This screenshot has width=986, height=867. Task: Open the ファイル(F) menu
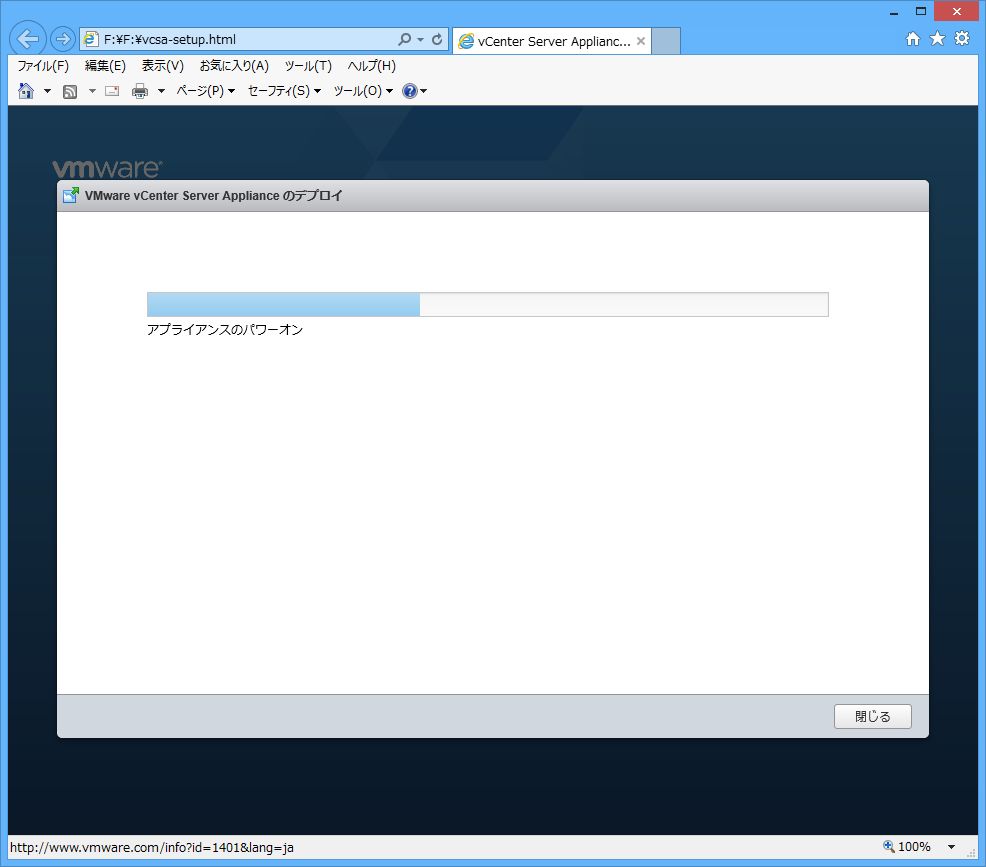[43, 65]
